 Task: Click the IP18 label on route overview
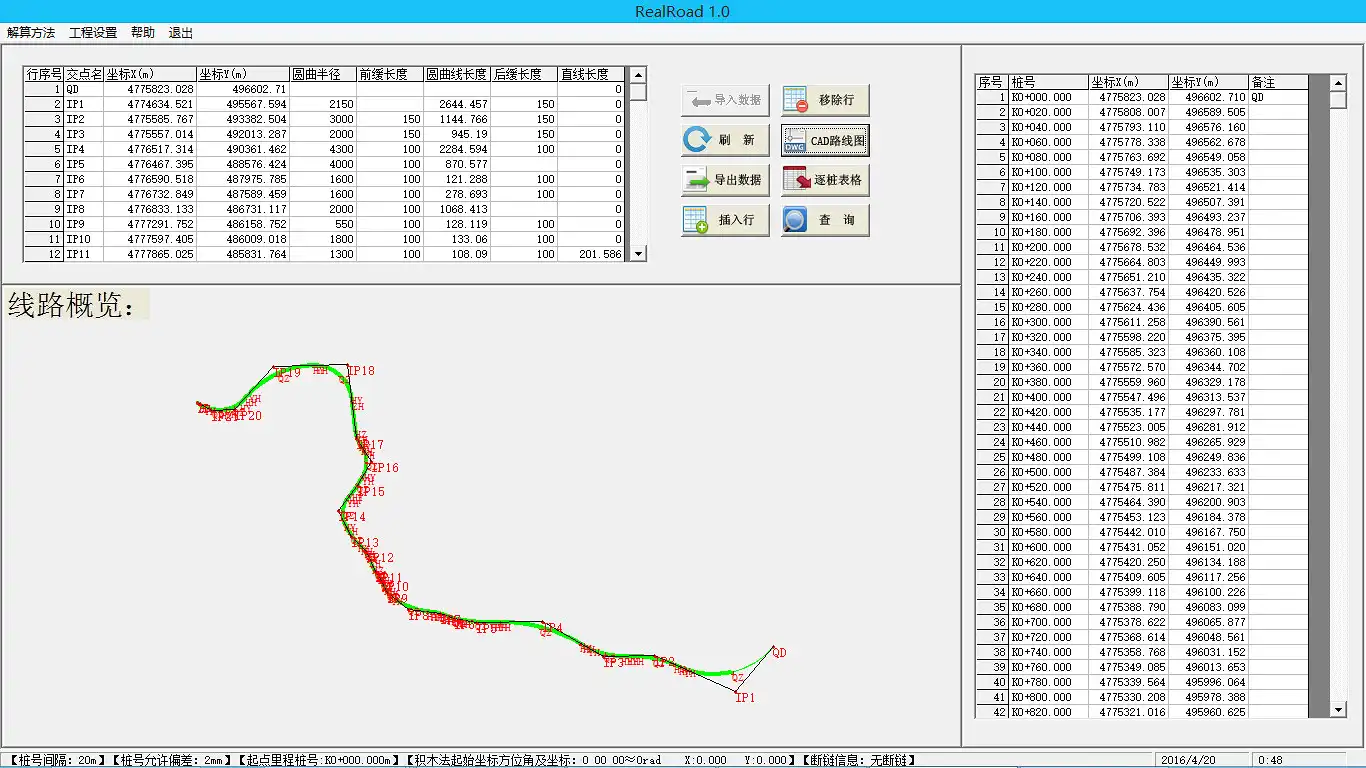pos(361,371)
